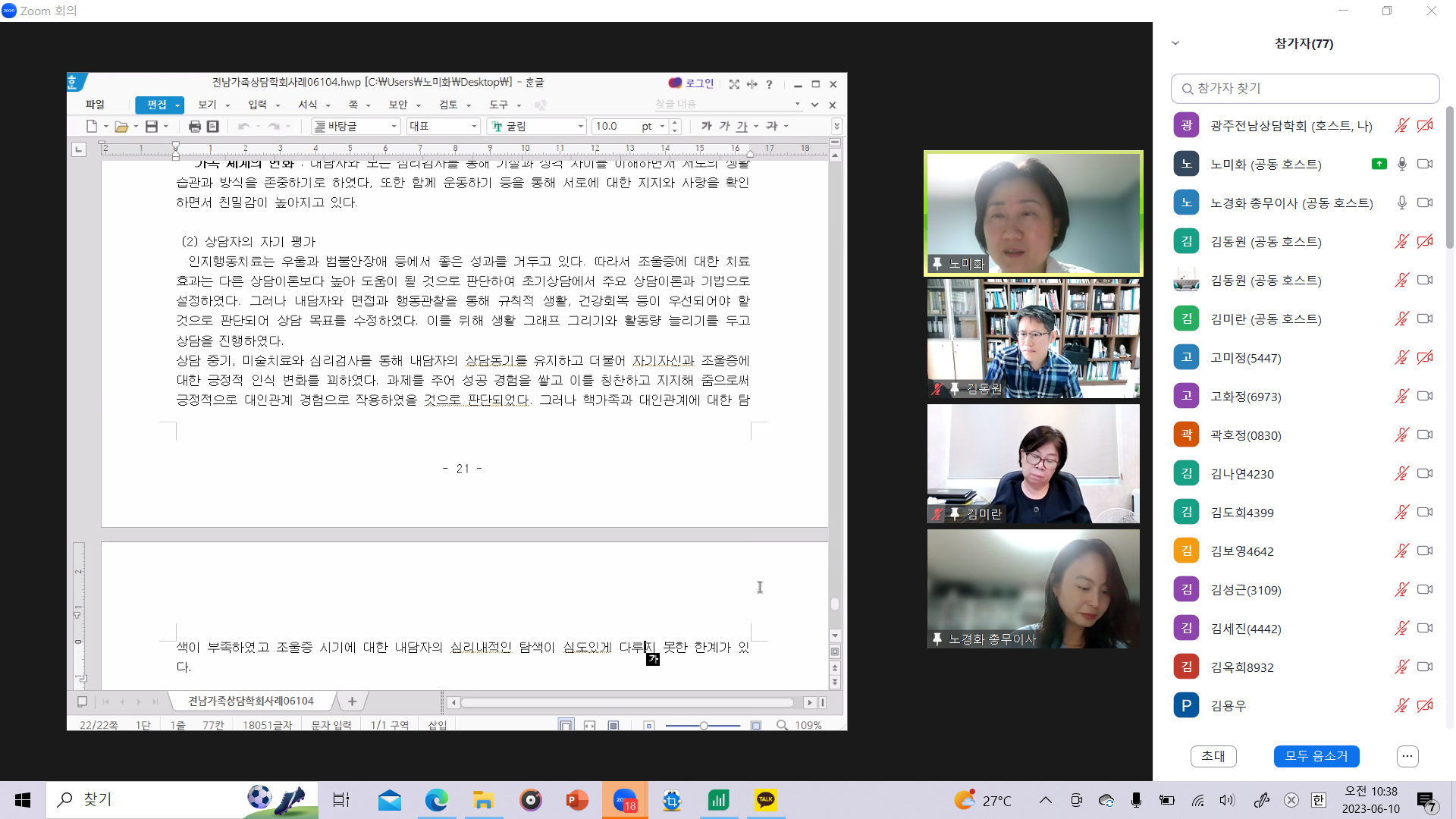The image size is (1456, 819).
Task: Click the microphone icon for 노미화
Action: [x=1401, y=164]
